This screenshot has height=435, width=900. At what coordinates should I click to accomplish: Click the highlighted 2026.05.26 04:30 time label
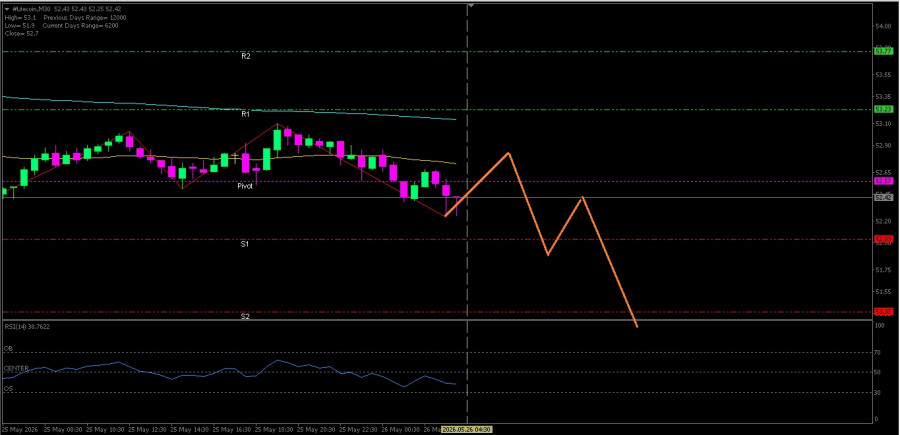(x=467, y=429)
